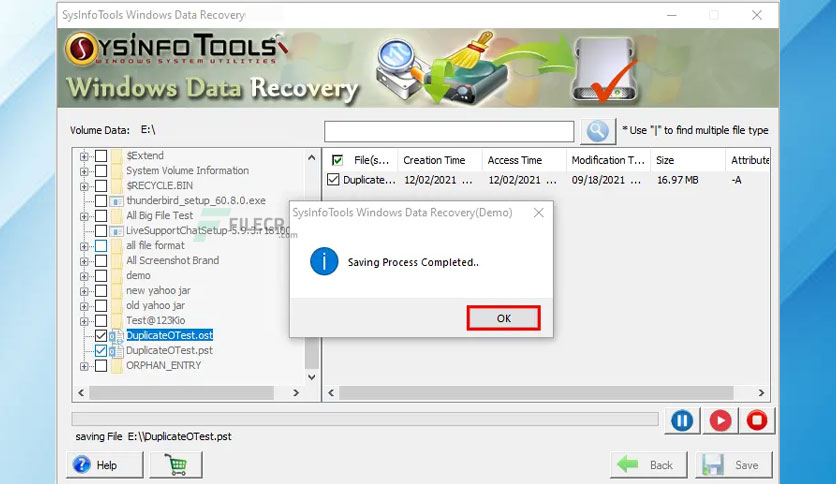Uncheck the DuplicateOTest.pst checkbox
This screenshot has width=836, height=484.
click(x=101, y=351)
